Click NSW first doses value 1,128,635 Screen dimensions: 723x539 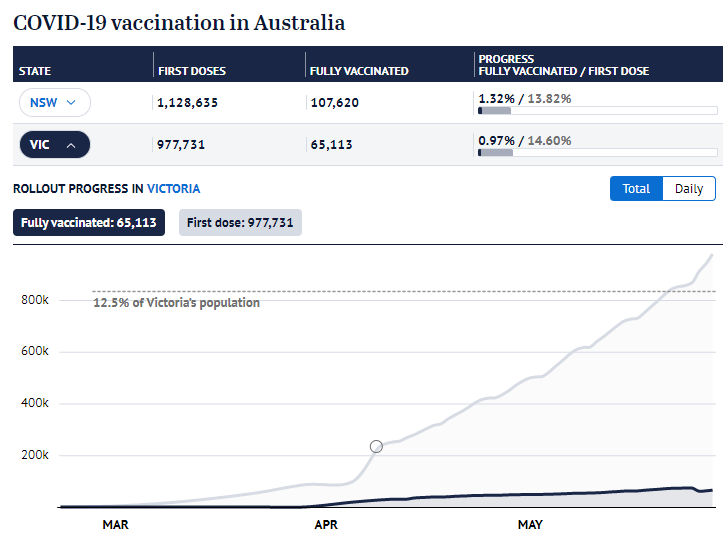click(187, 102)
